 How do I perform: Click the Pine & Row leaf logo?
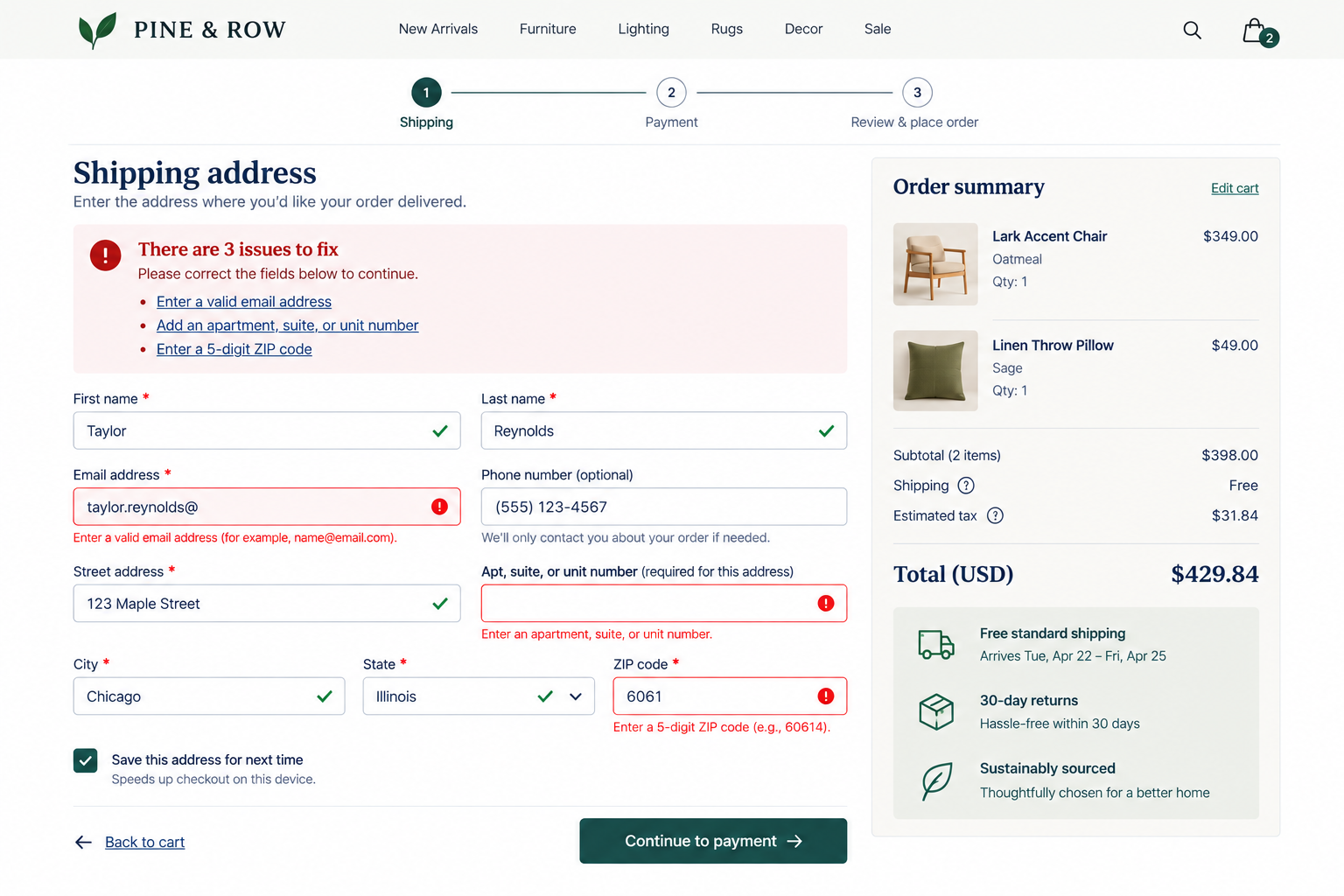[x=97, y=30]
